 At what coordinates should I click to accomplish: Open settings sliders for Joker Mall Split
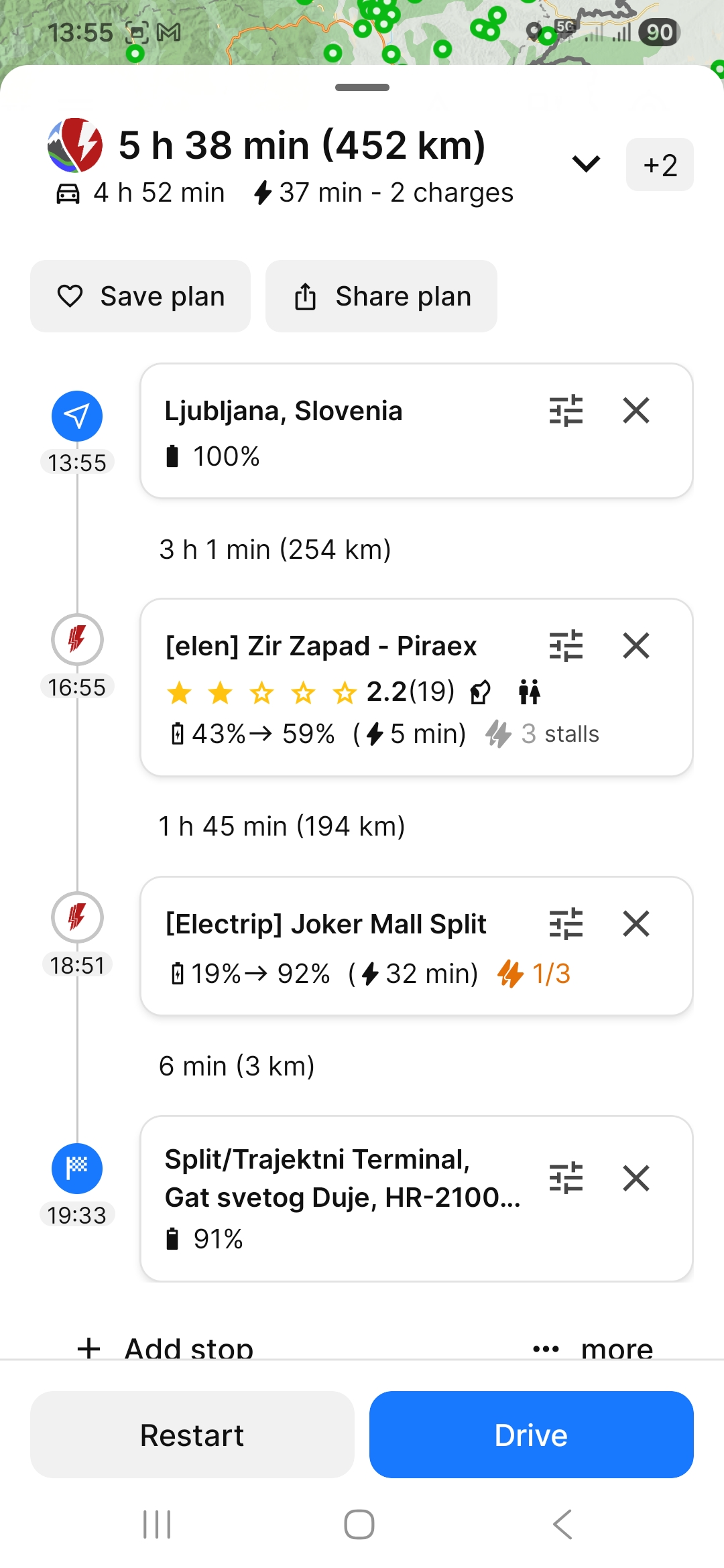pos(566,924)
